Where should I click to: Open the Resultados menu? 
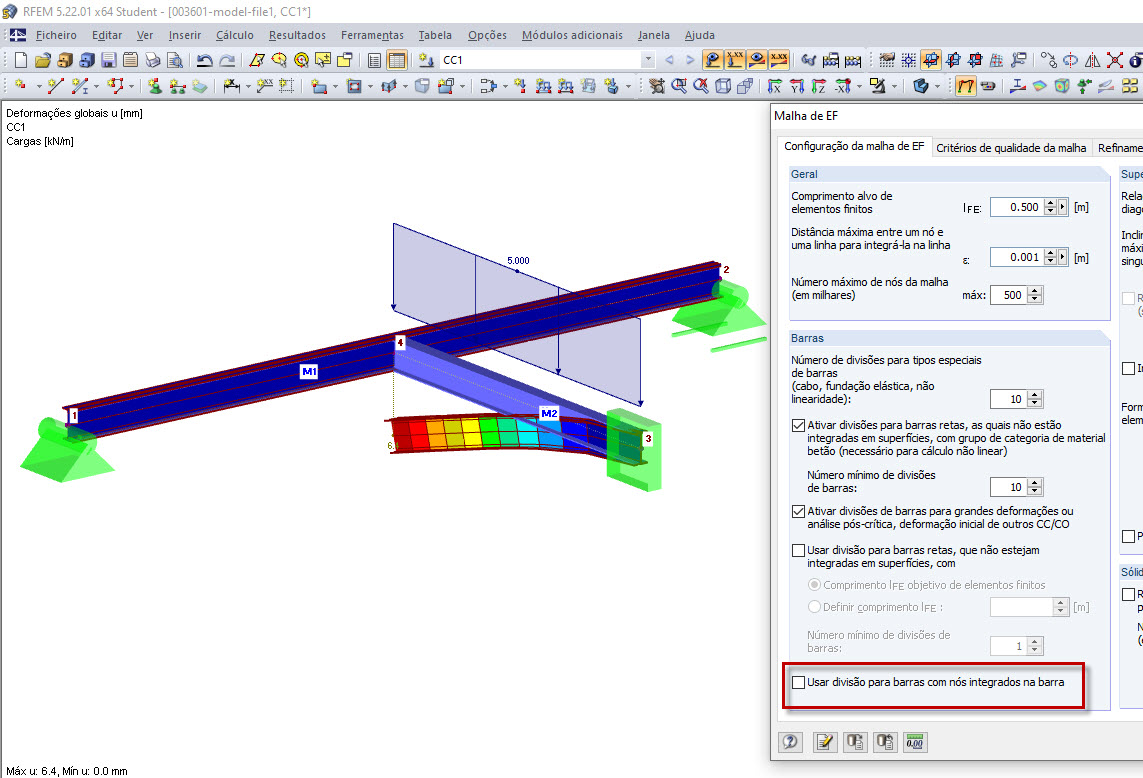(x=297, y=35)
